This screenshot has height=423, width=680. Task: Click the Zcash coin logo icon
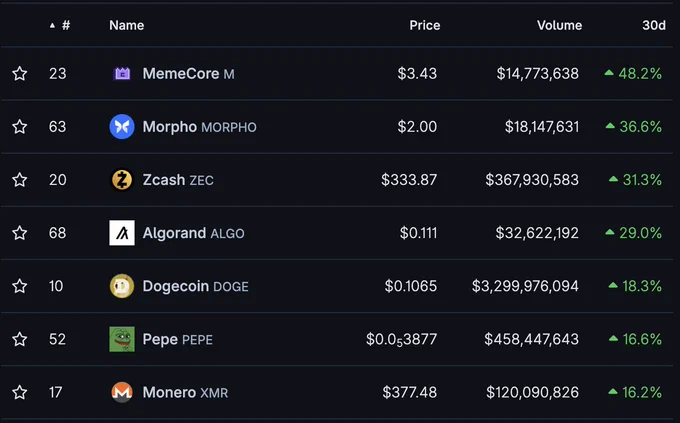pos(122,180)
